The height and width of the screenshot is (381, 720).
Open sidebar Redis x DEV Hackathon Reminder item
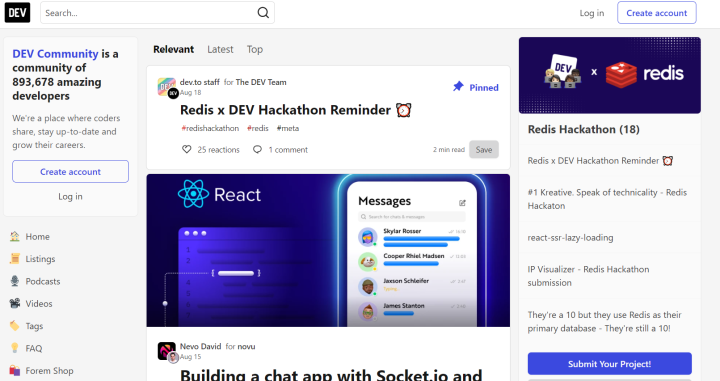(x=600, y=161)
